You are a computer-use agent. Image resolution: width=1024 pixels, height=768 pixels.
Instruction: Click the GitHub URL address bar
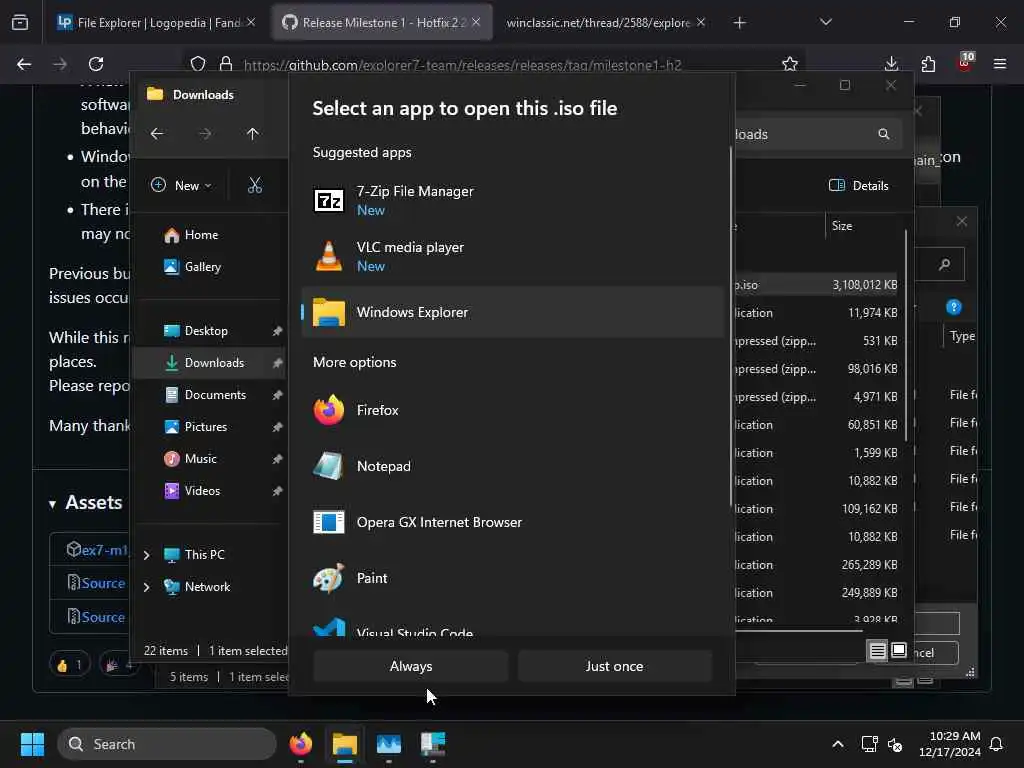(462, 65)
